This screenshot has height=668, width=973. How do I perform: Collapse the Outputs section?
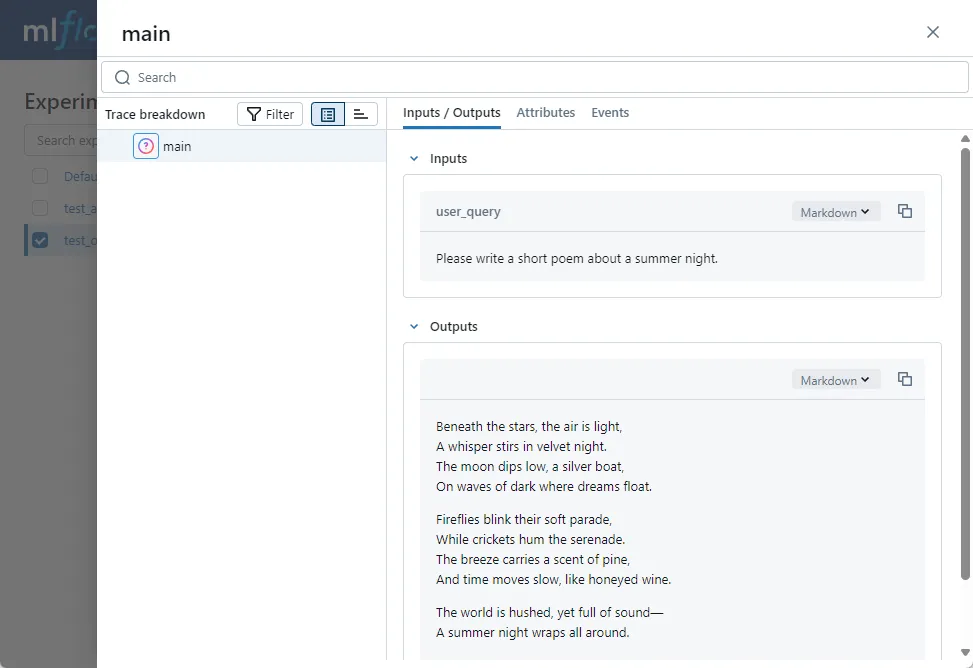pyautogui.click(x=413, y=326)
